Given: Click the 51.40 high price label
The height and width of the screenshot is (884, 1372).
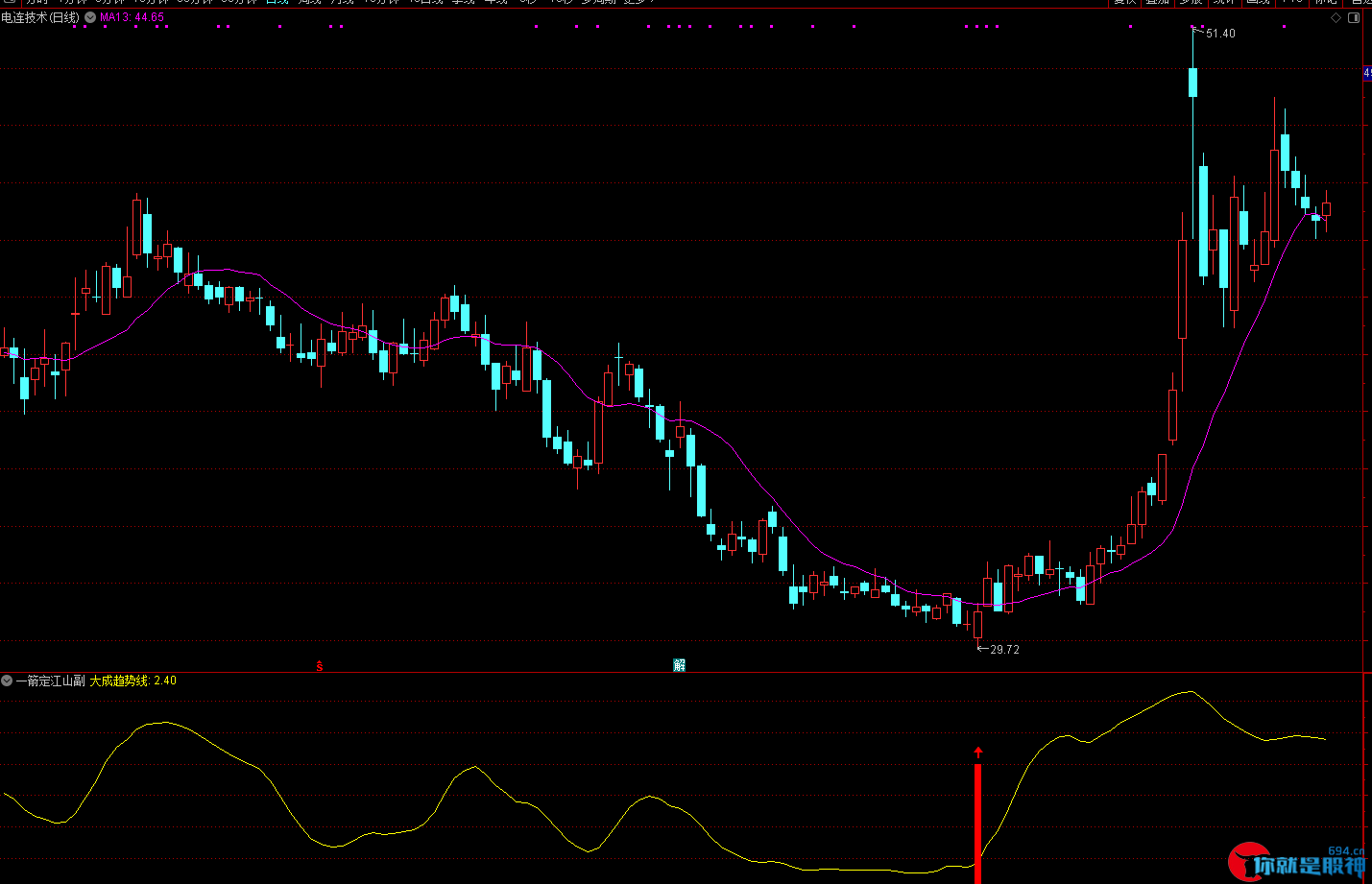Looking at the screenshot, I should (x=1220, y=34).
